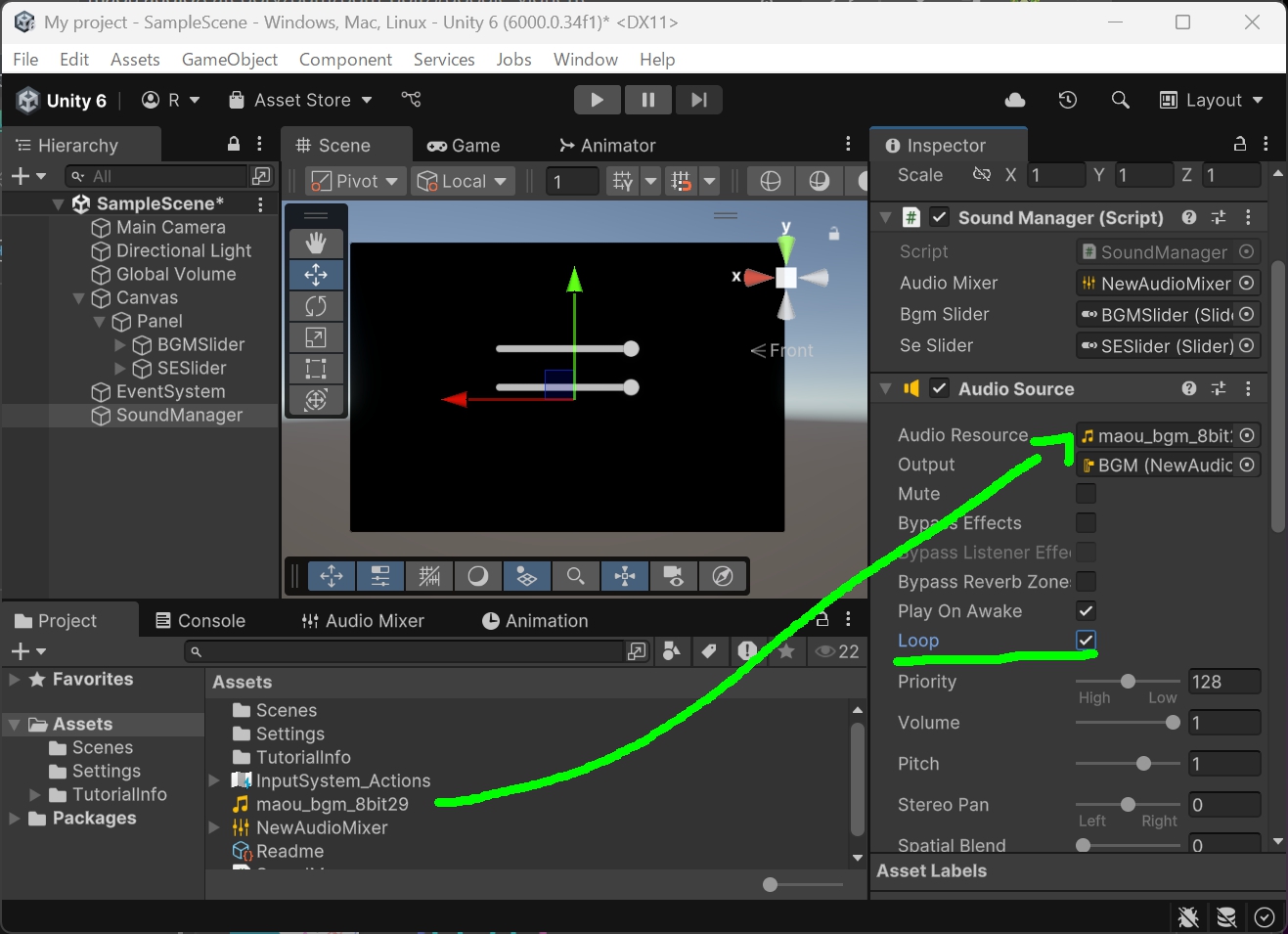The width and height of the screenshot is (1288, 934).
Task: Select the Scale tool in Scene view
Action: (316, 337)
